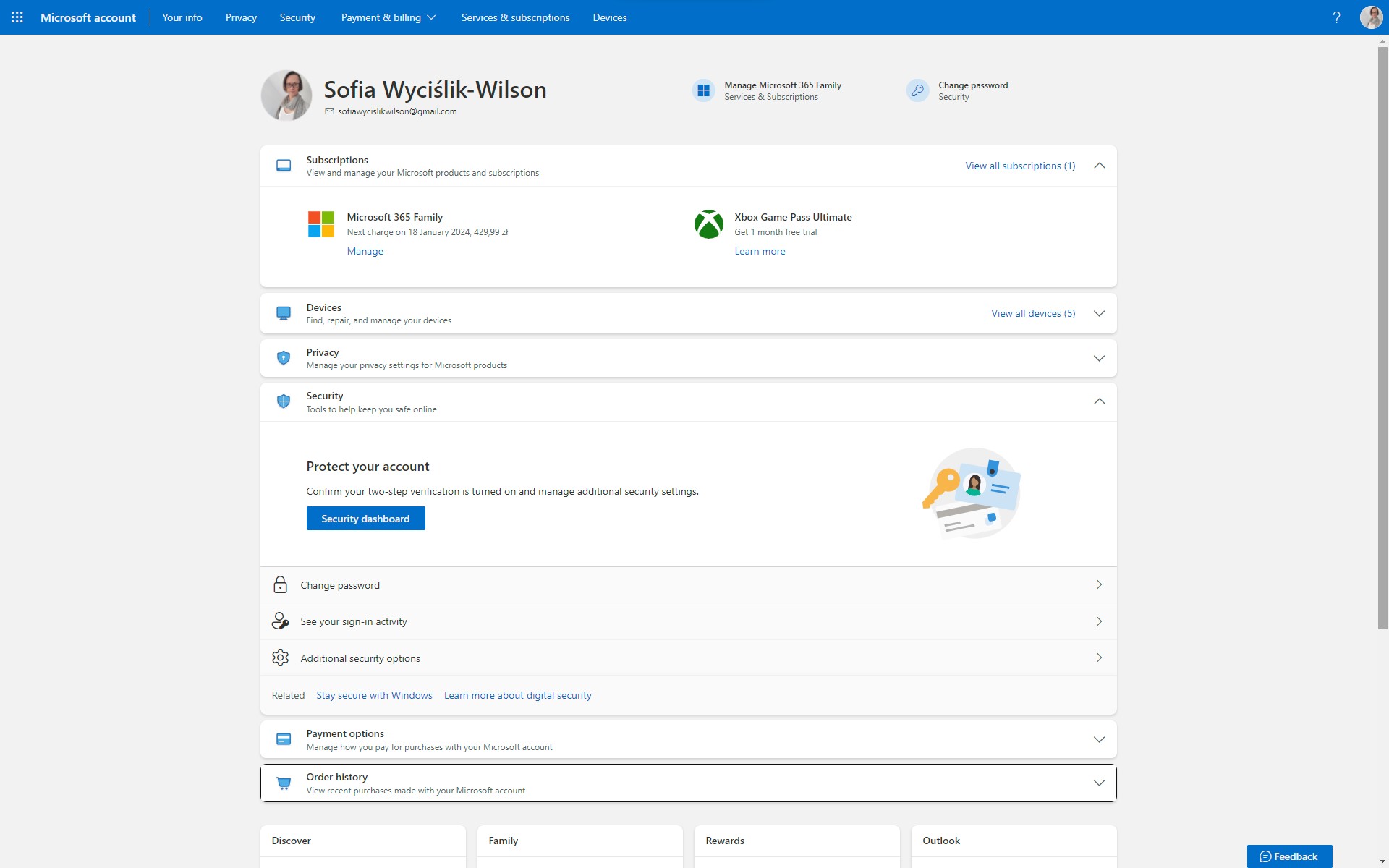Go to the Your info tab
Viewport: 1389px width, 868px height.
[182, 17]
